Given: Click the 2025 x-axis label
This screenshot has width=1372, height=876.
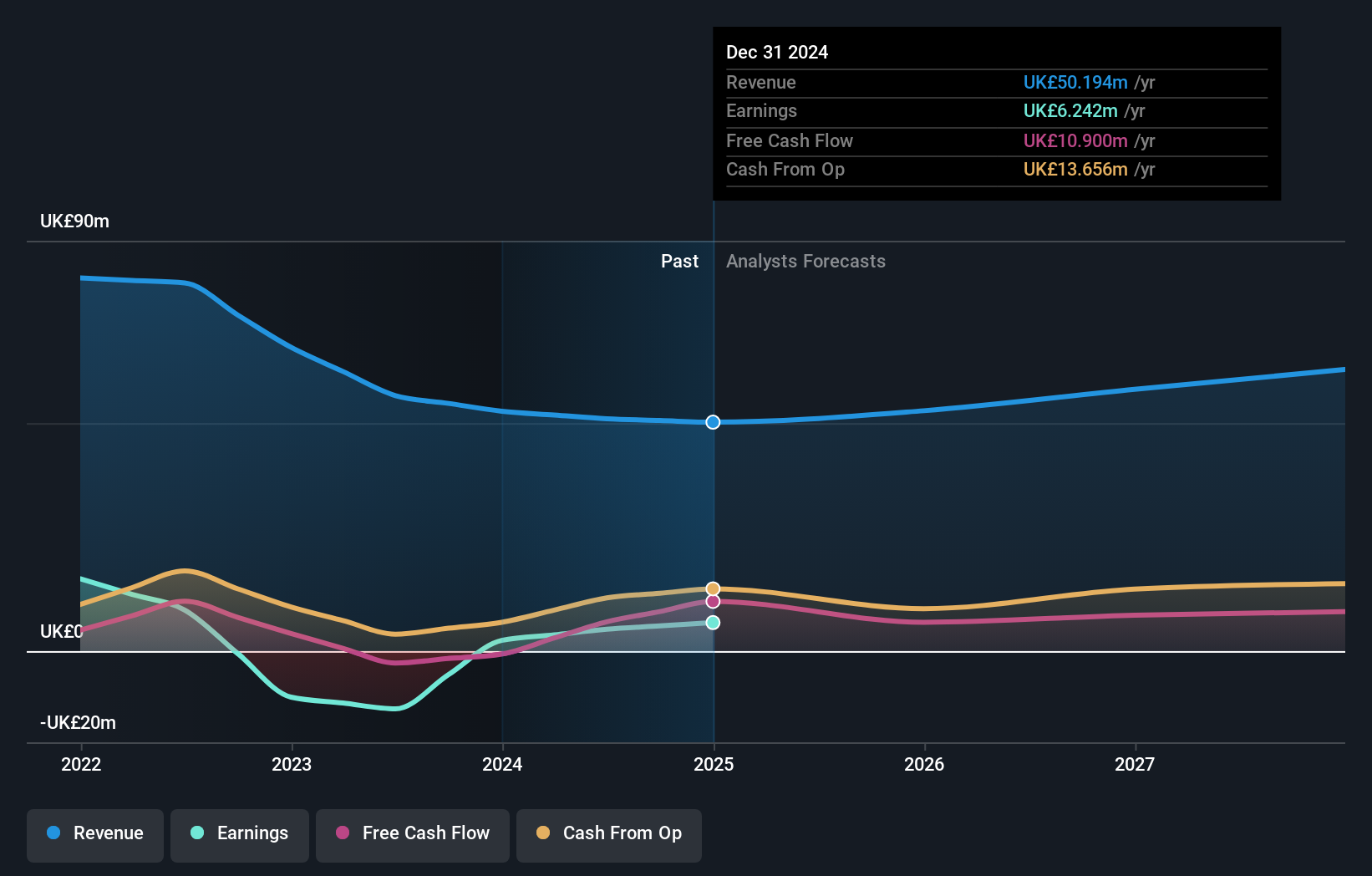Looking at the screenshot, I should point(714,764).
